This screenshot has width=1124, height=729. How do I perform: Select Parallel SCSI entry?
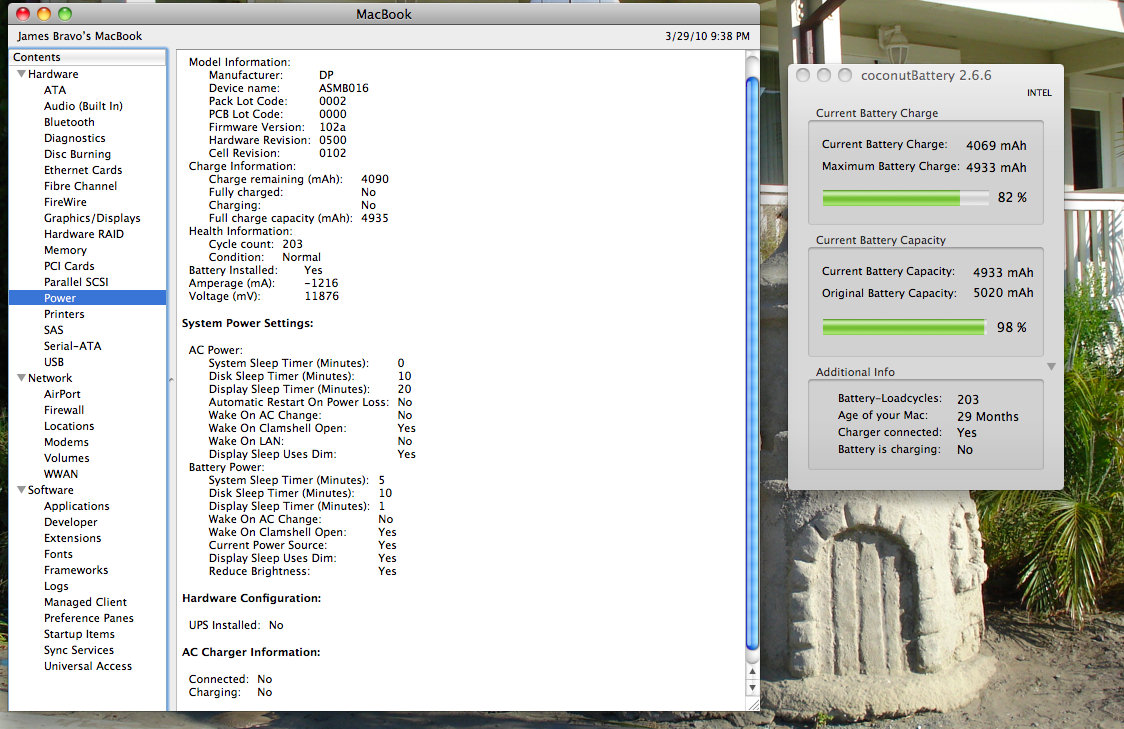pos(76,282)
